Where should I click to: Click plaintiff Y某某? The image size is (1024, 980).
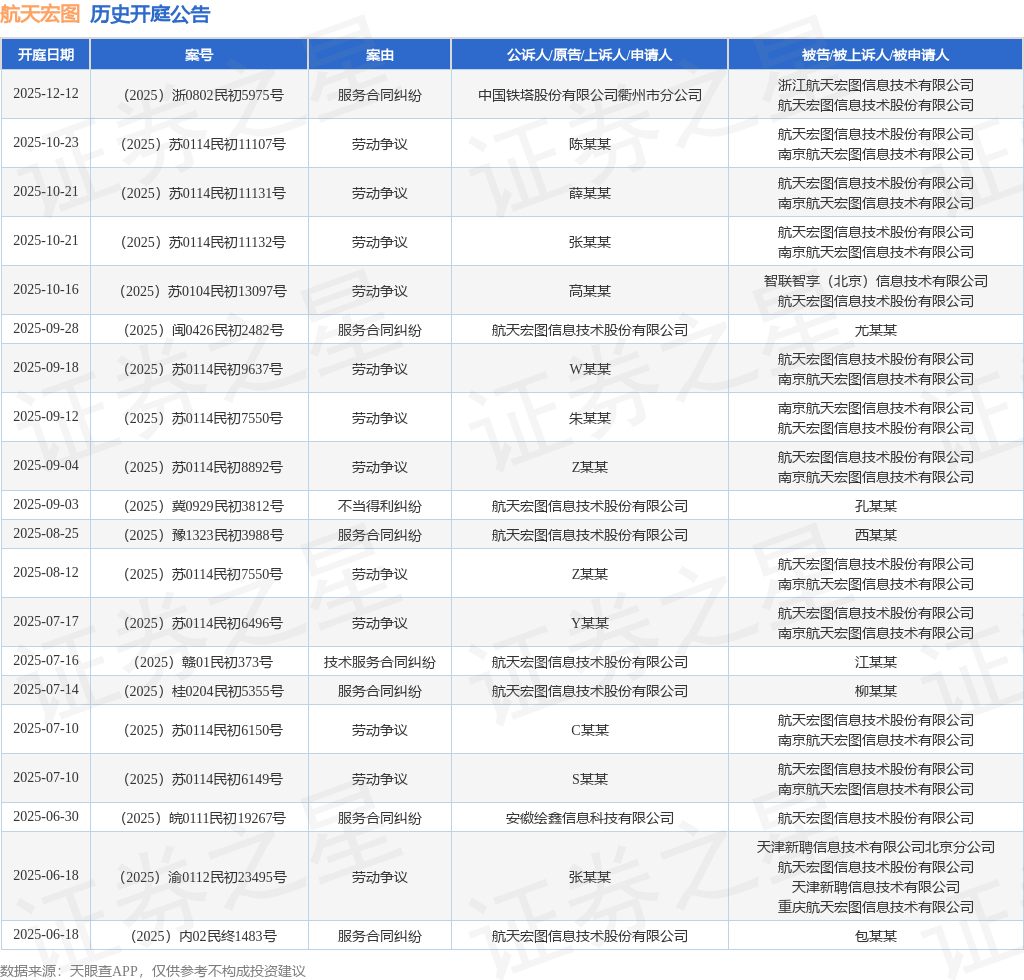590,624
